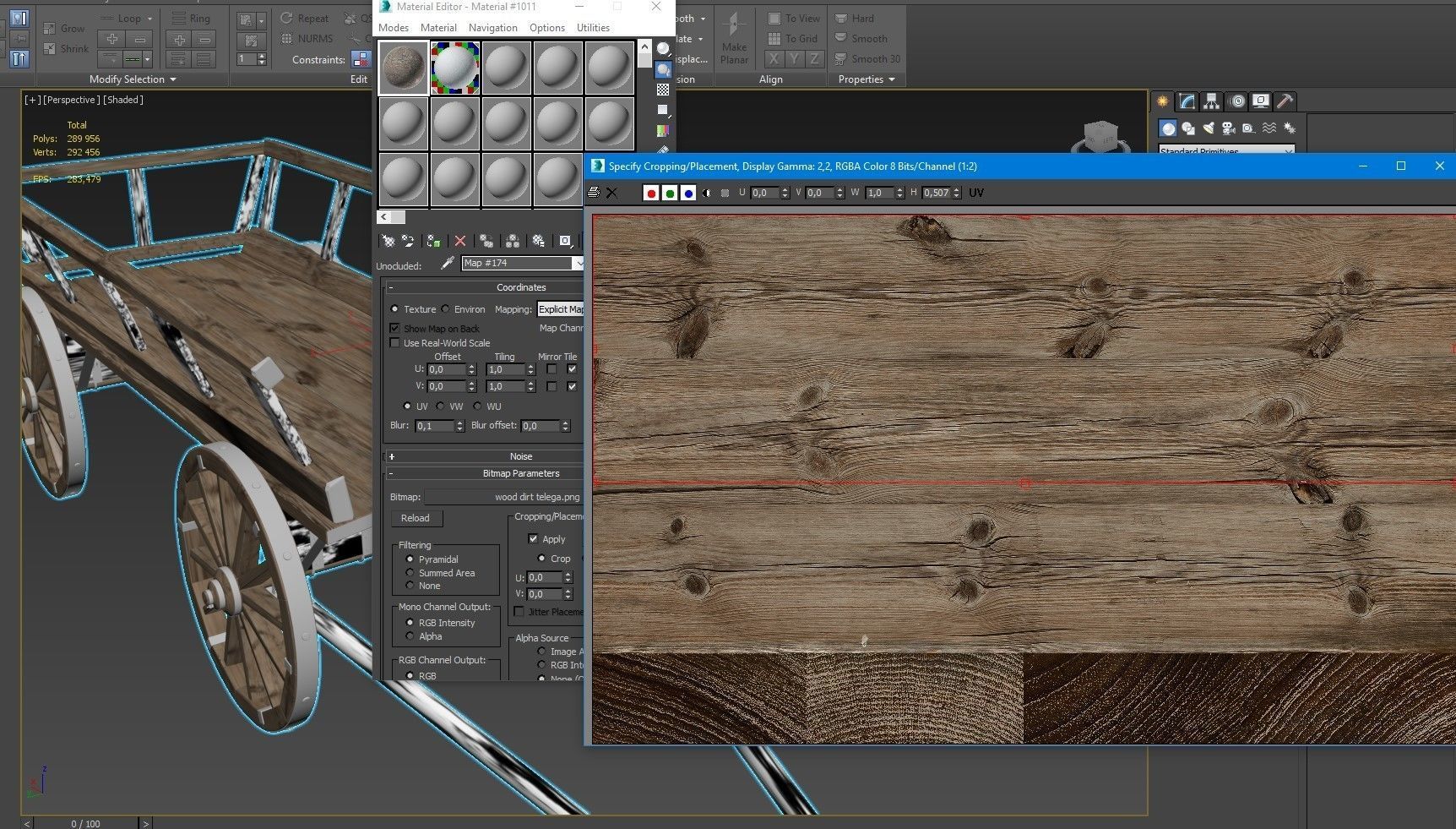Click the Sample Type sphere icon
The width and height of the screenshot is (1456, 829).
click(x=664, y=49)
